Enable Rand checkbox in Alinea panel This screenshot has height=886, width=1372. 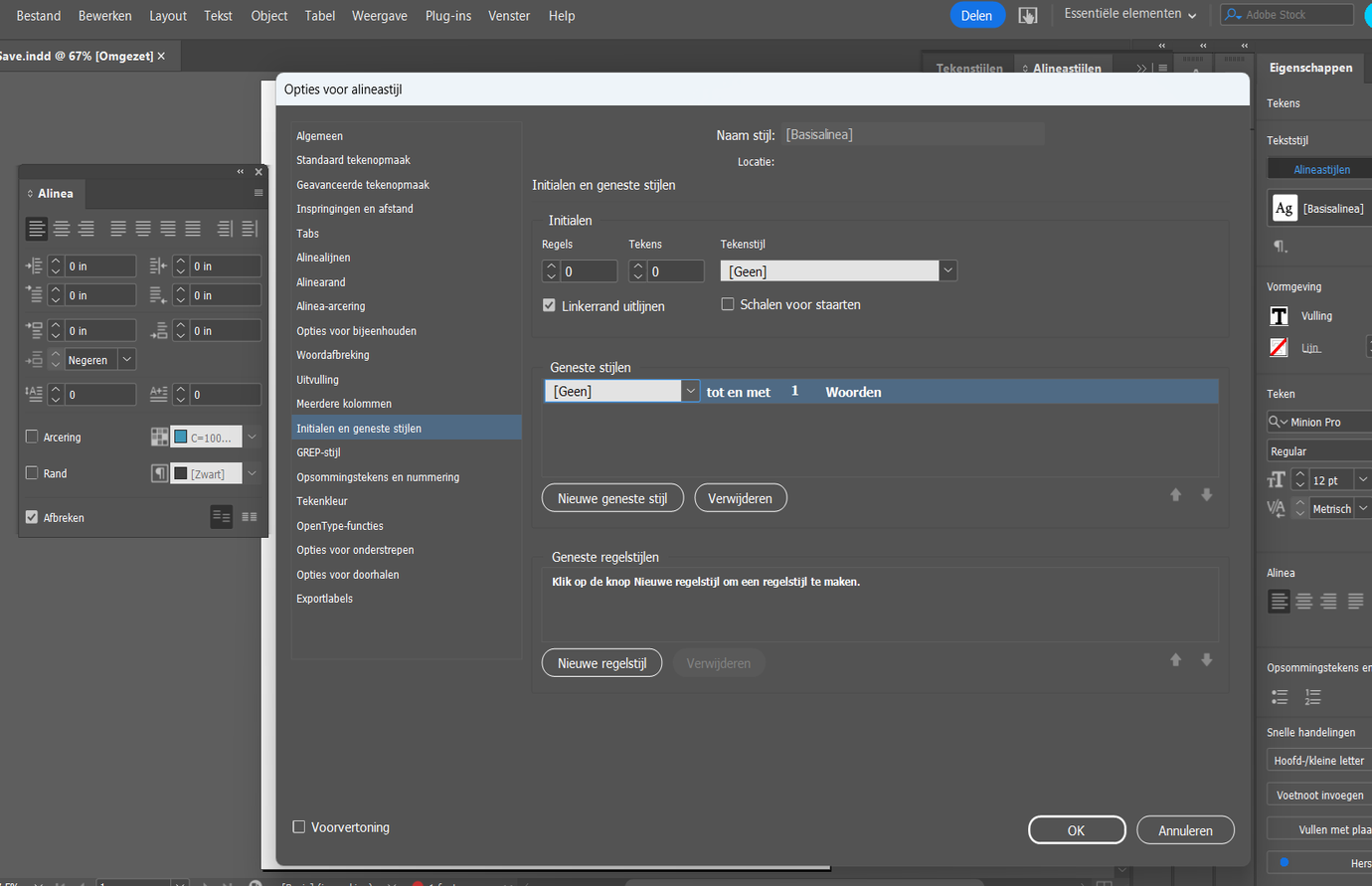coord(32,473)
